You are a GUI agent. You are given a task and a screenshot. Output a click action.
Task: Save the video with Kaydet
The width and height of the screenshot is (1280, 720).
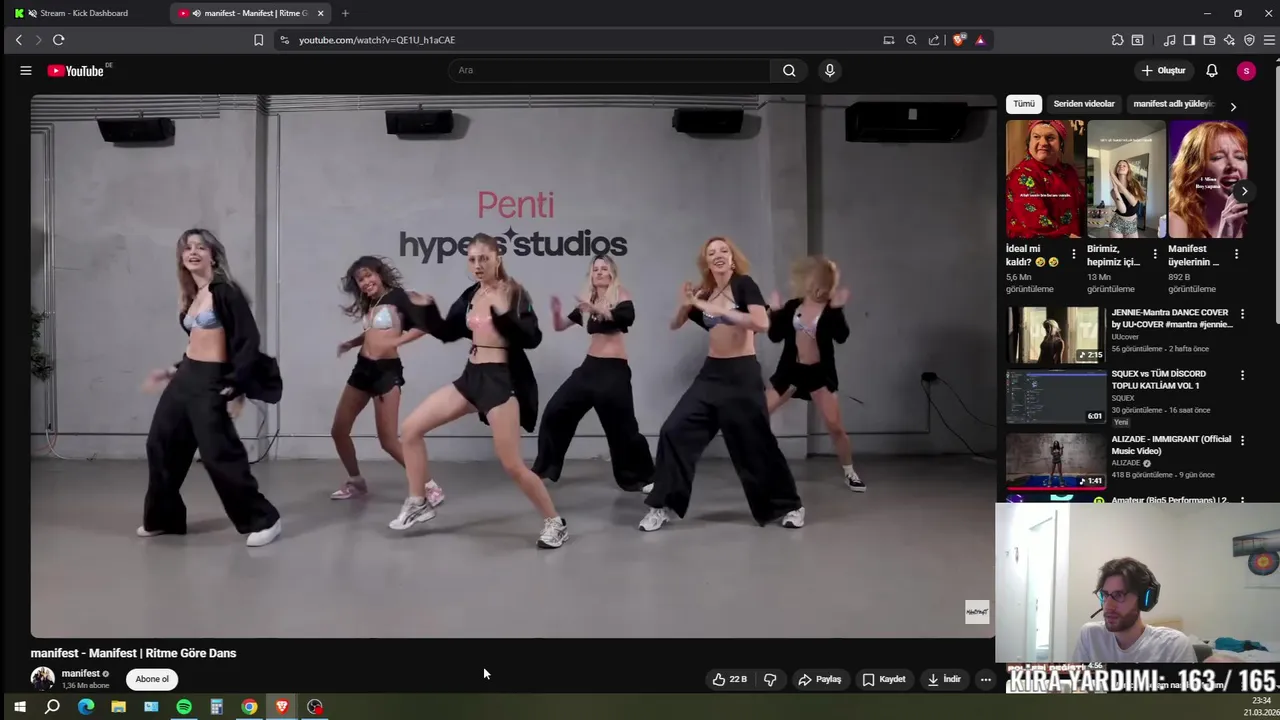point(884,679)
